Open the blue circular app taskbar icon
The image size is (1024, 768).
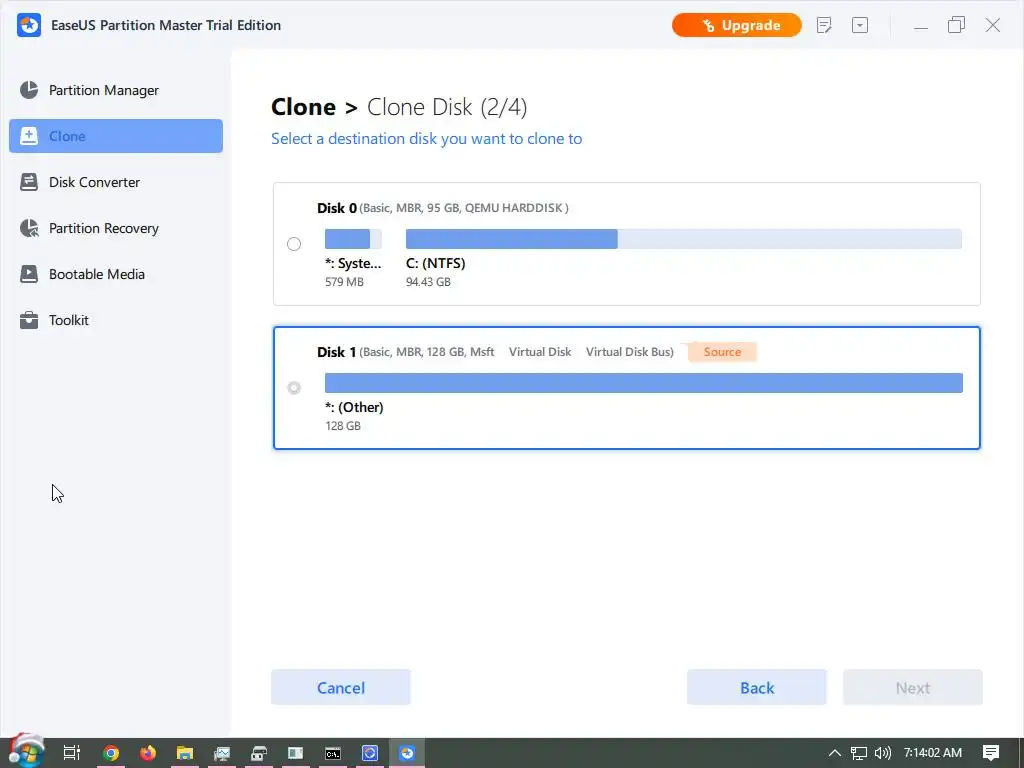tap(370, 753)
